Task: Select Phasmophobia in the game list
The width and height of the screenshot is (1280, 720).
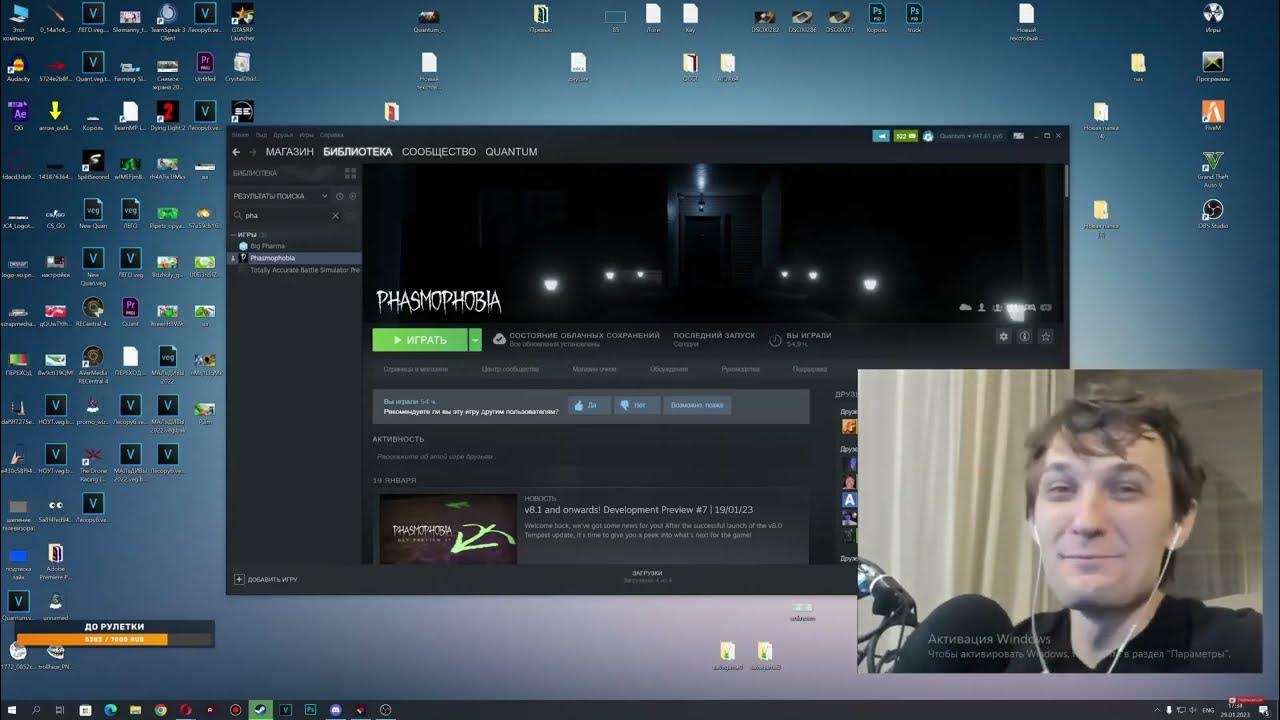Action: pyautogui.click(x=294, y=258)
